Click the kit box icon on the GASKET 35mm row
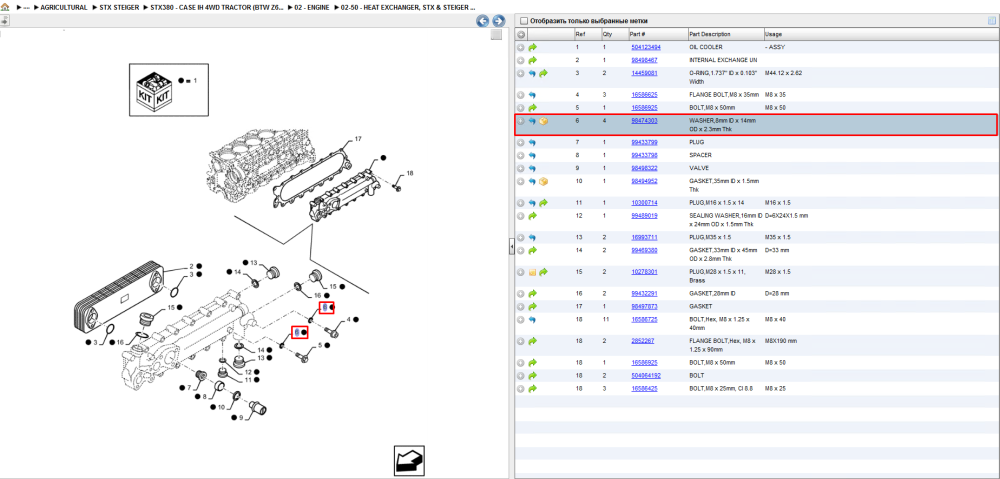Viewport: 1000px width, 479px height. tap(543, 181)
